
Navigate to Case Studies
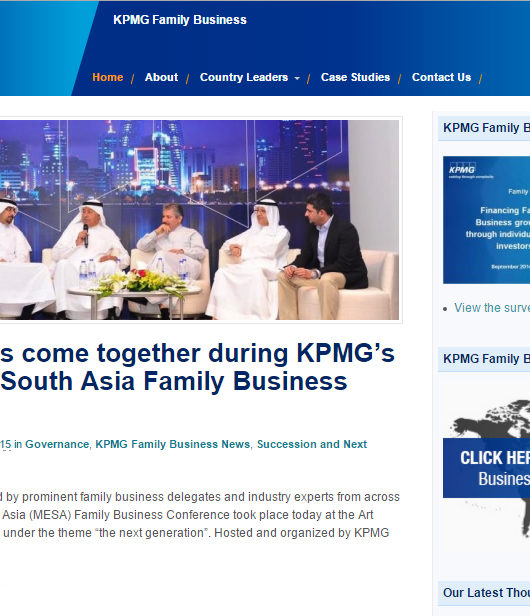click(x=355, y=77)
